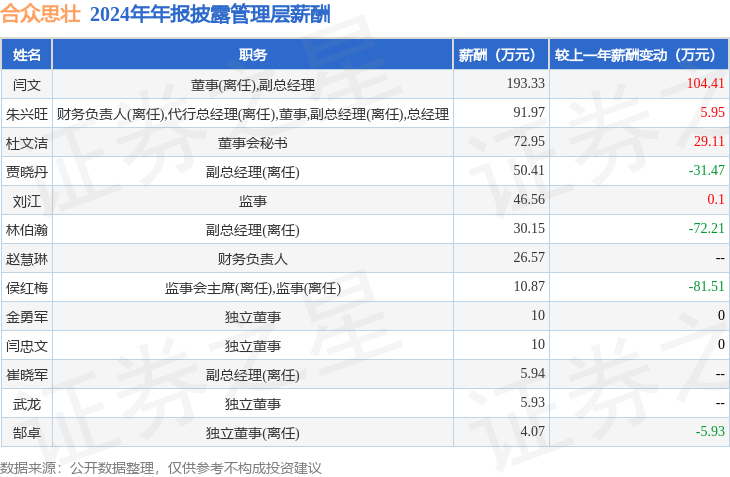Image resolution: width=730 pixels, height=477 pixels.
Task: Click the change value -31.47
Action: [x=707, y=170]
